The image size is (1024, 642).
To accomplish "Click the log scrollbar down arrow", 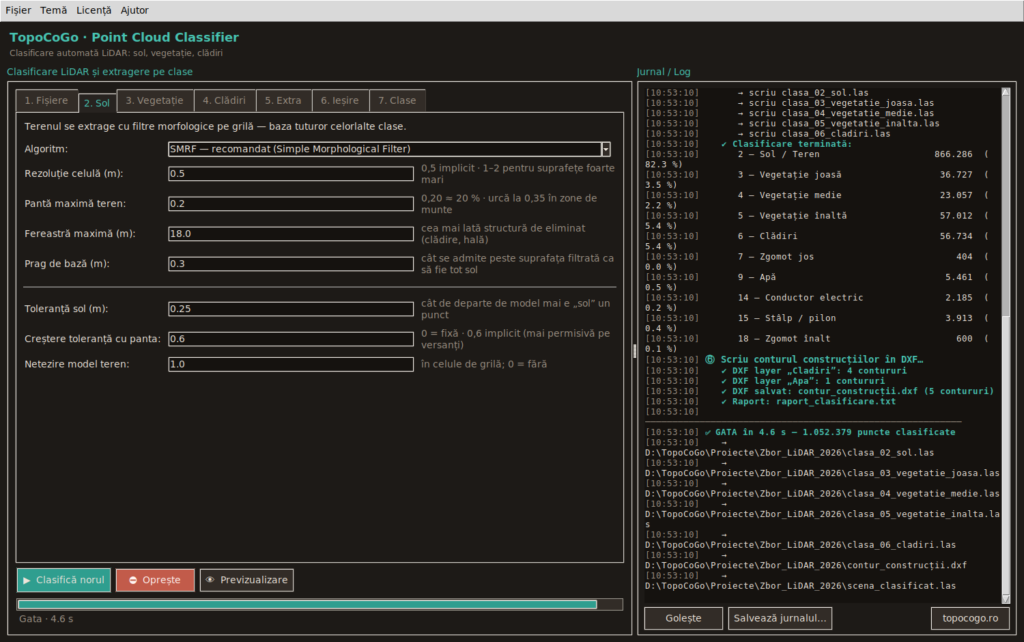I will [1006, 599].
